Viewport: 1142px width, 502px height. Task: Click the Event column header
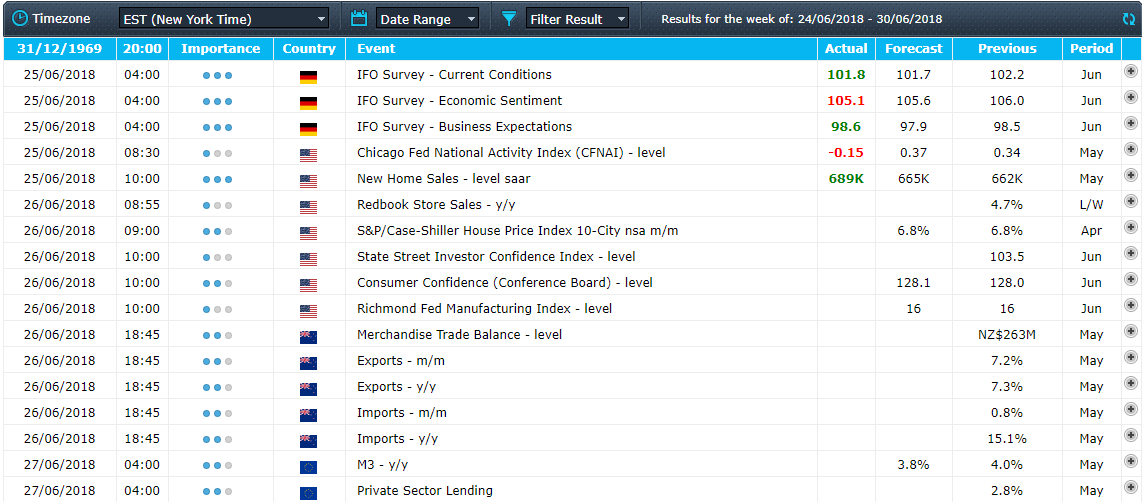[581, 49]
